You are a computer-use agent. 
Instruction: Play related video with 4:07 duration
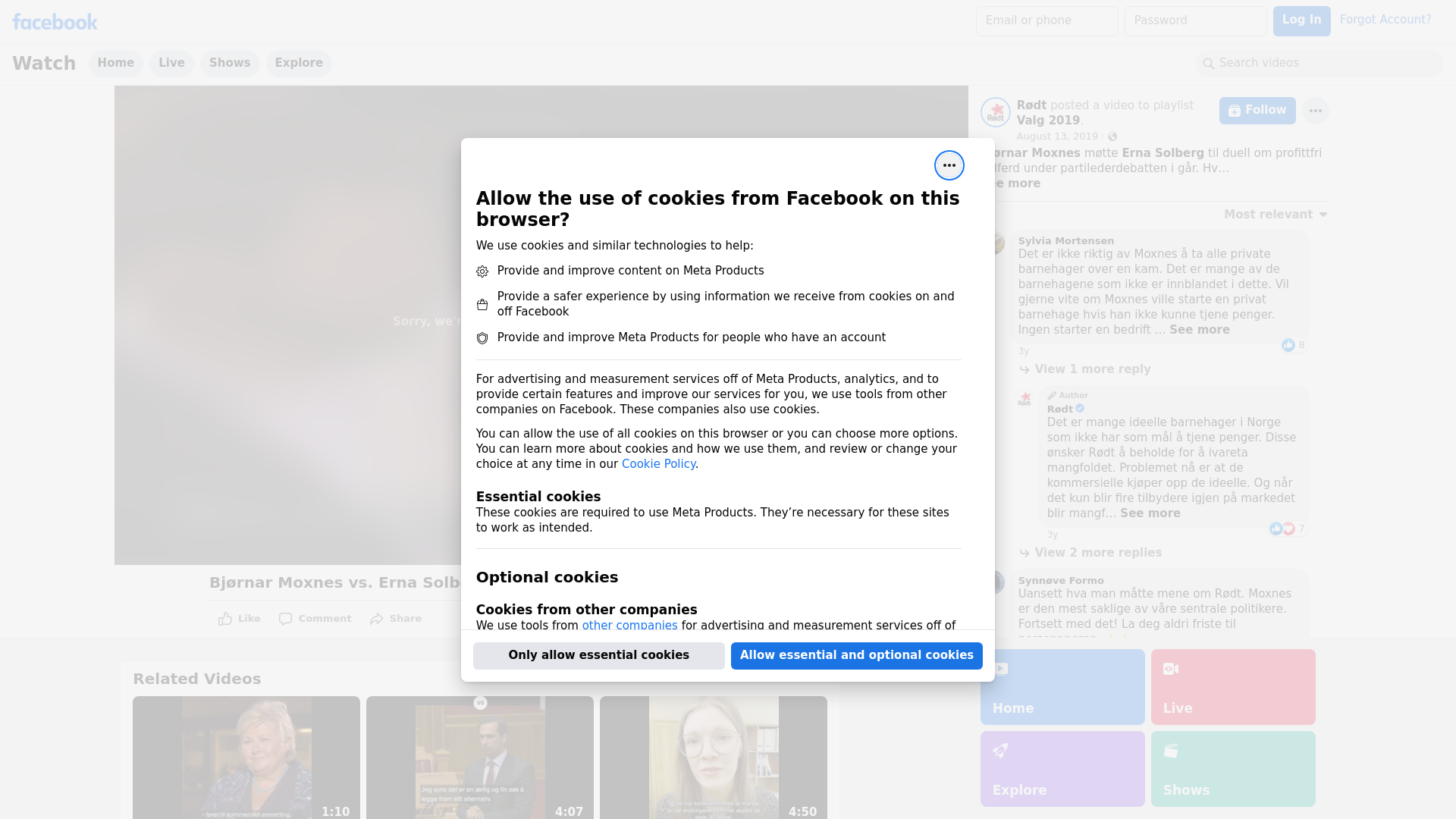[x=480, y=758]
